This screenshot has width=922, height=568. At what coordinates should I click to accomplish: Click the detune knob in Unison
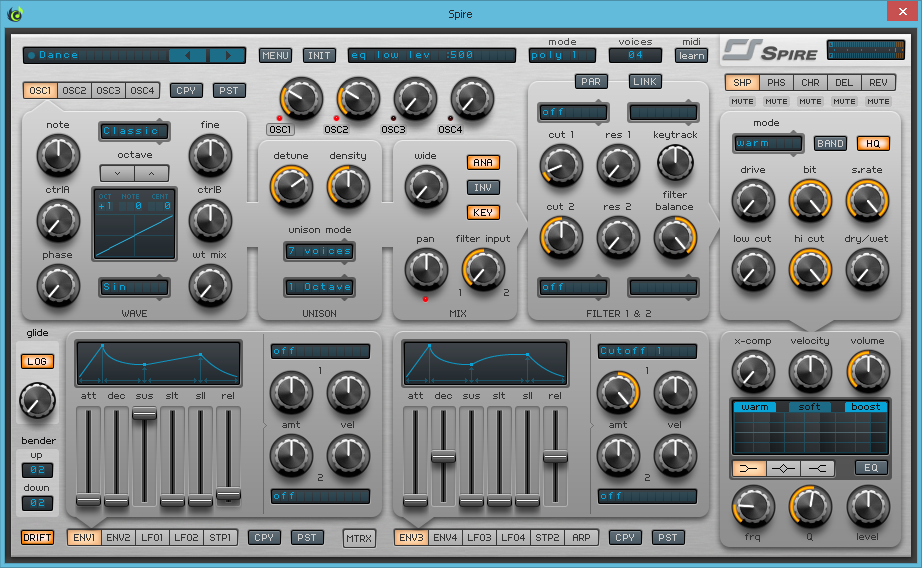pyautogui.click(x=290, y=186)
